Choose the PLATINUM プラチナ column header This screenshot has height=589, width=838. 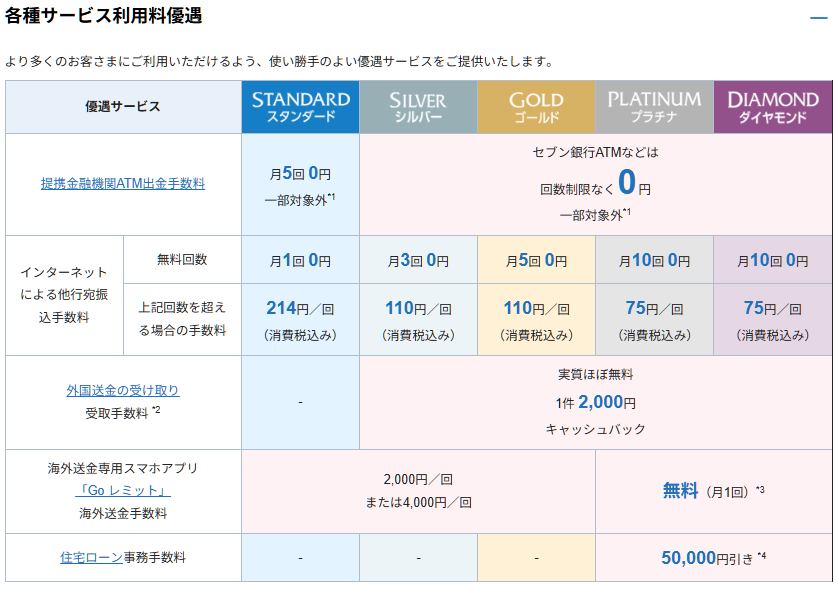(654, 107)
